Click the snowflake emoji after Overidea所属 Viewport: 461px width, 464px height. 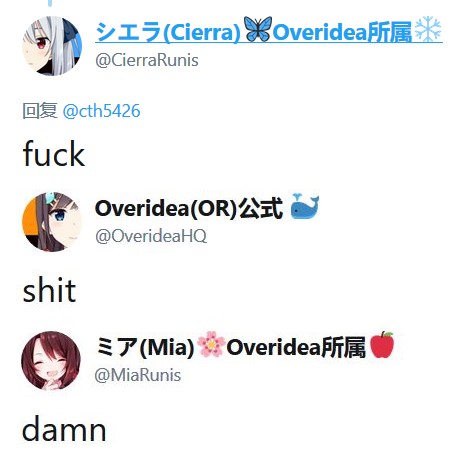[x=428, y=29]
